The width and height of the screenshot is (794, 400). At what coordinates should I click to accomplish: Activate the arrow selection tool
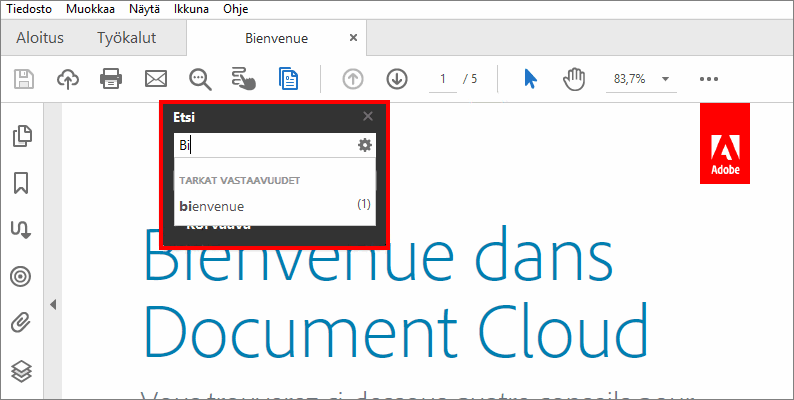click(531, 79)
